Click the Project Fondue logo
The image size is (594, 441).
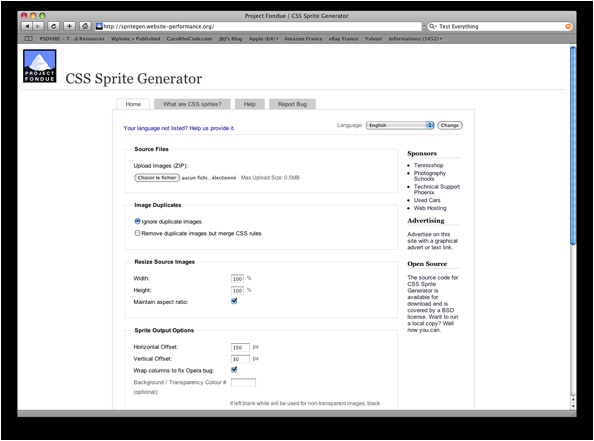[40, 66]
